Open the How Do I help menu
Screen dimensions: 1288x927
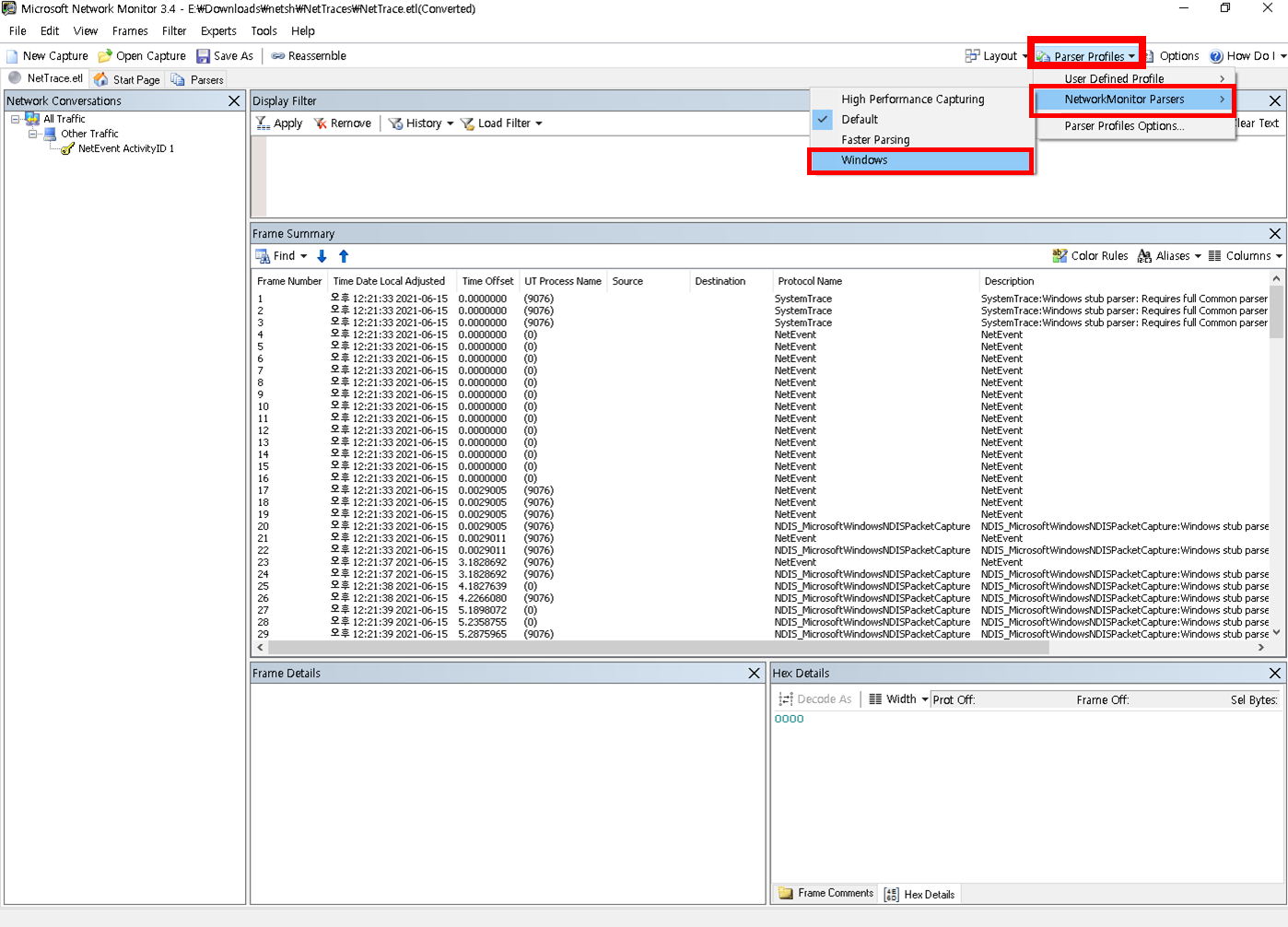1247,56
